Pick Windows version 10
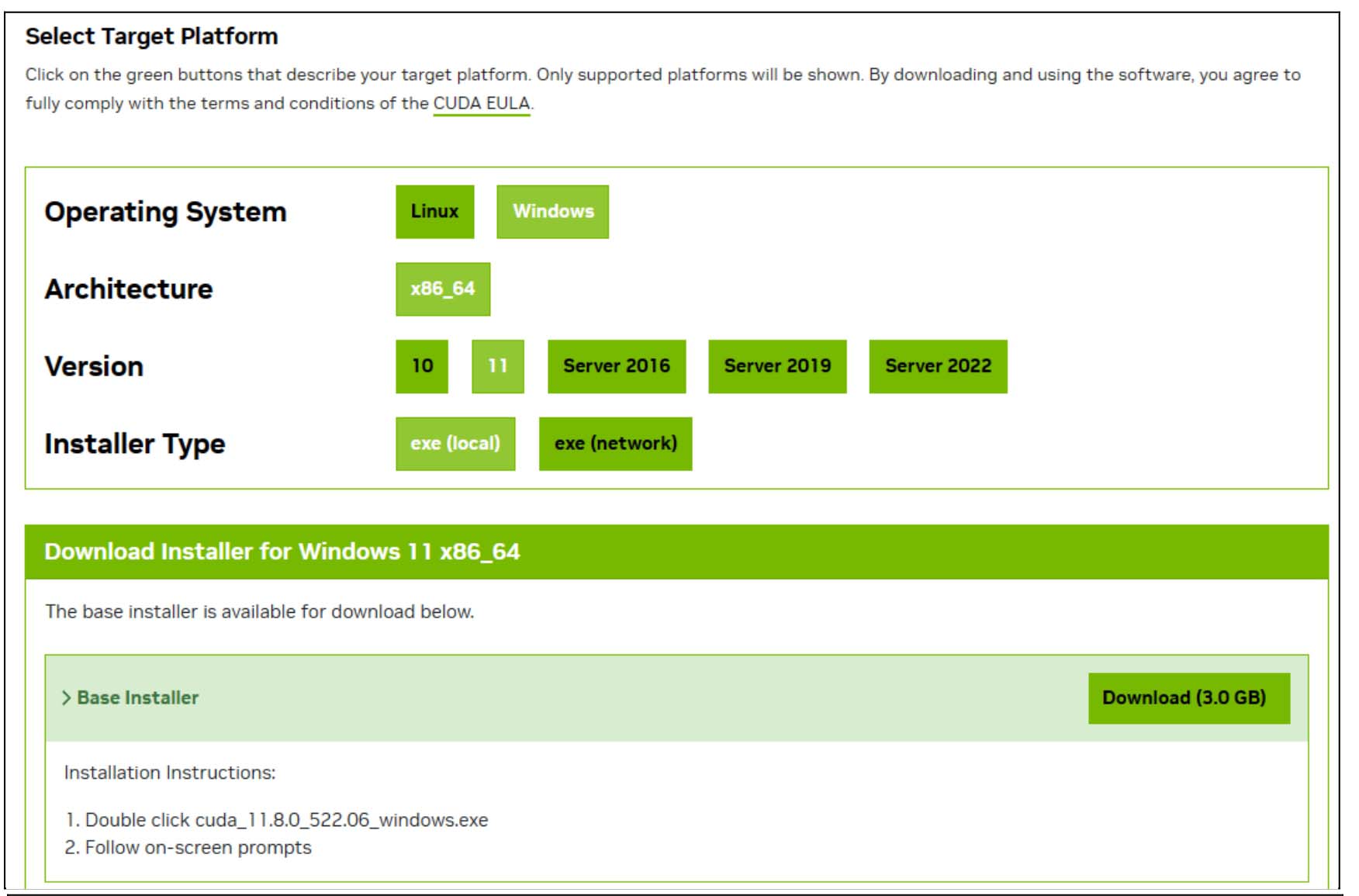This screenshot has height=896, width=1359. (422, 366)
